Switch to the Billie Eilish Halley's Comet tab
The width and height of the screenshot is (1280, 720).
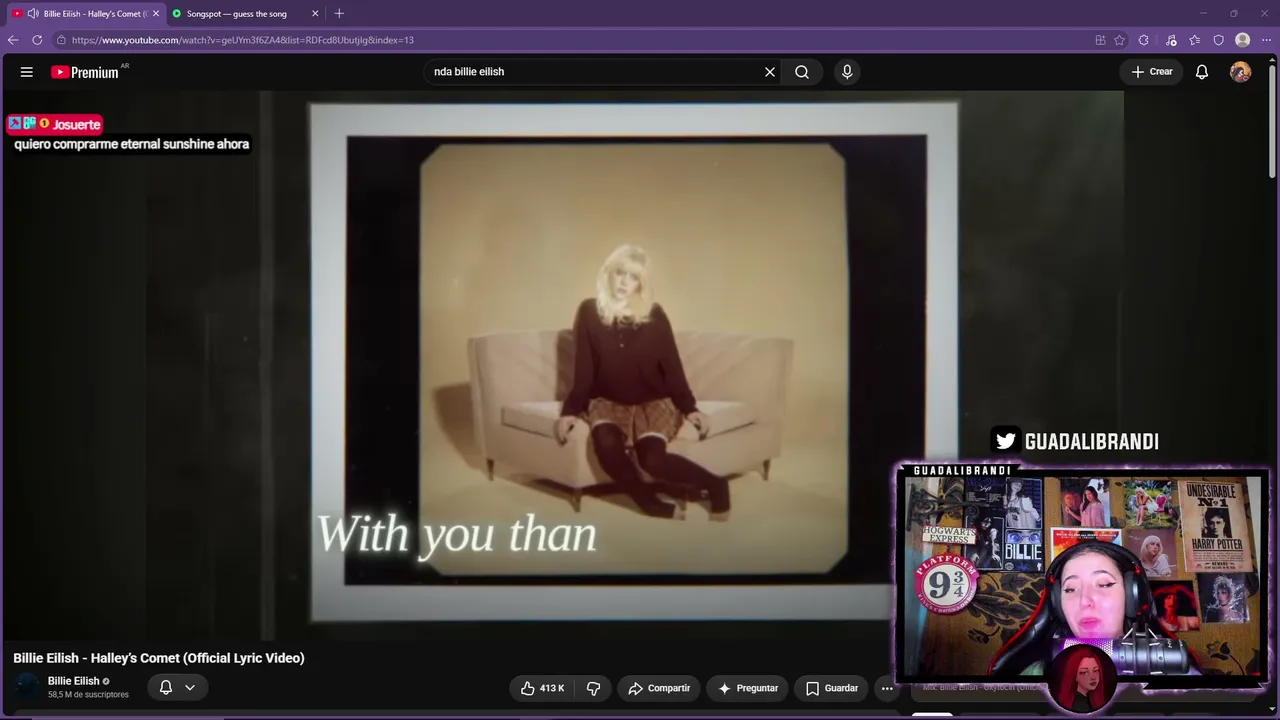(x=85, y=14)
